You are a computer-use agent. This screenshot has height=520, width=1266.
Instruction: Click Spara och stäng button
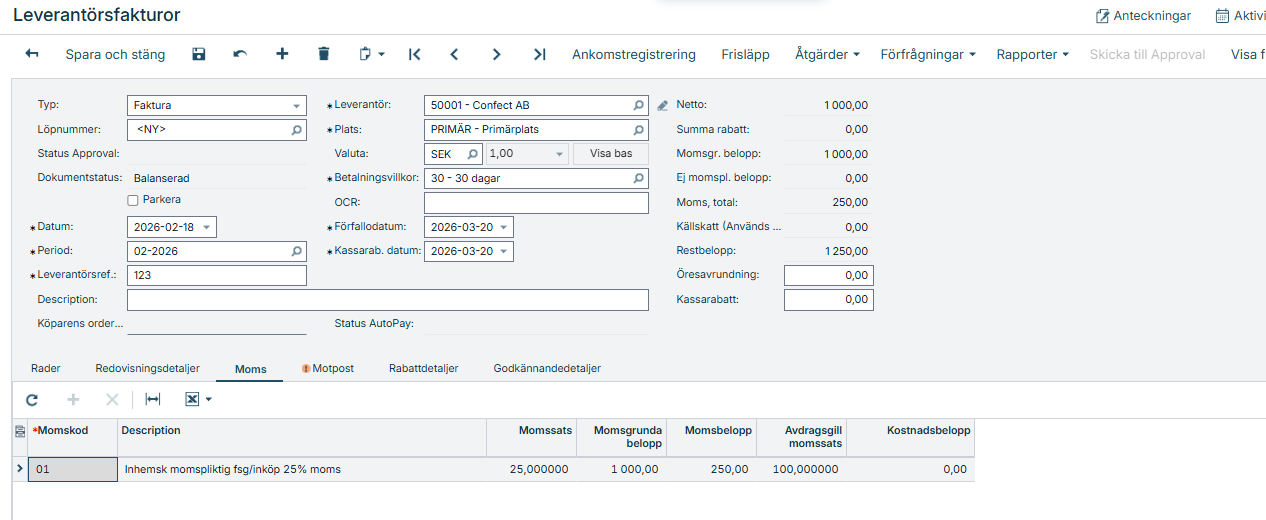coord(115,54)
